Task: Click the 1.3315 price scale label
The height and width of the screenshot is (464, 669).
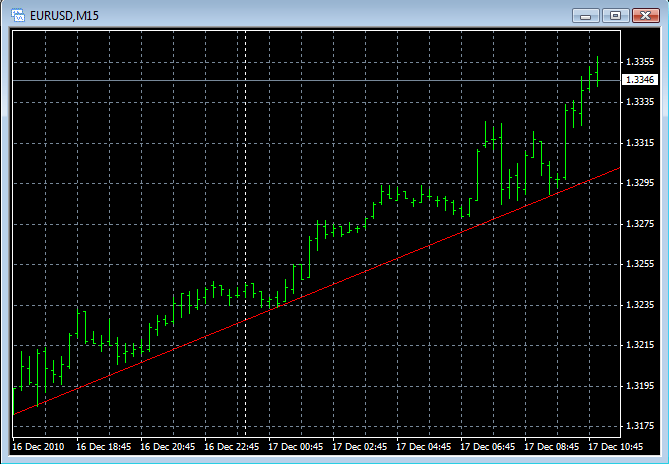Action: 640,142
